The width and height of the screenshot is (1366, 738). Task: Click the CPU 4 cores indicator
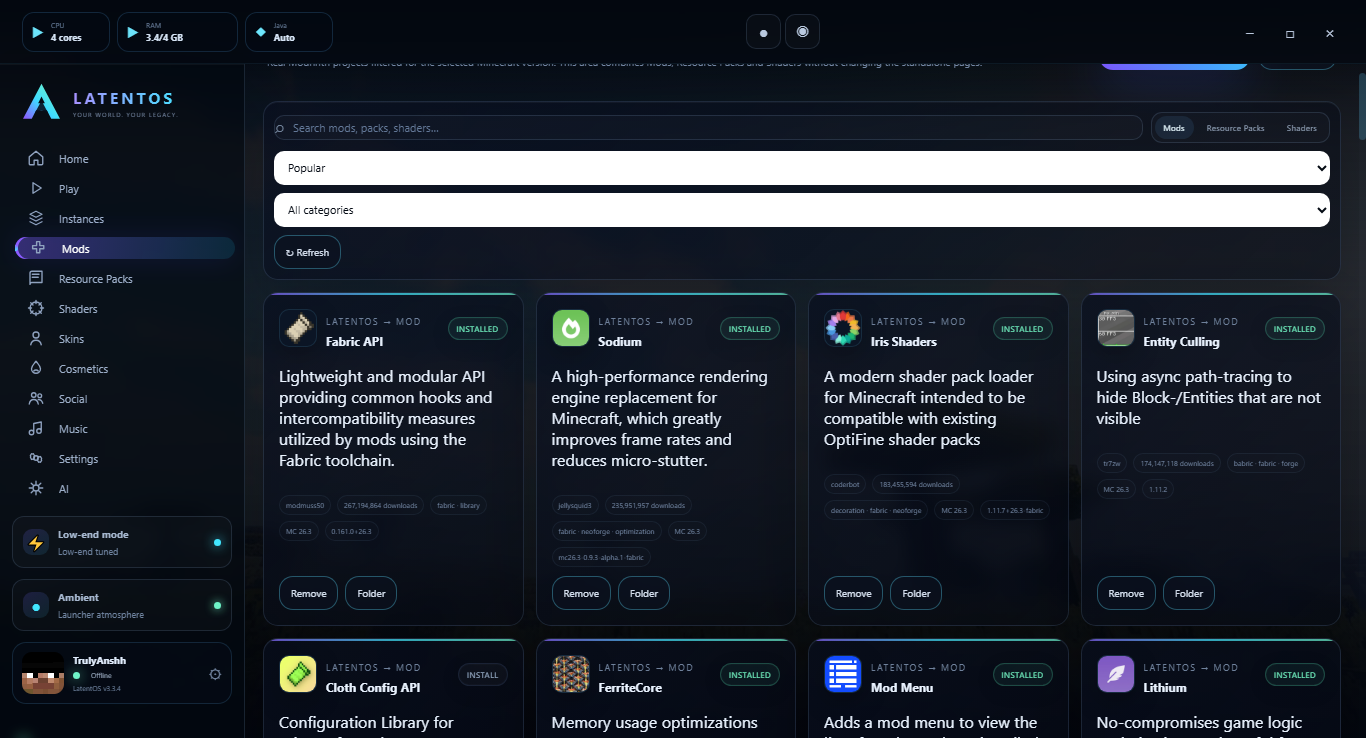[66, 32]
